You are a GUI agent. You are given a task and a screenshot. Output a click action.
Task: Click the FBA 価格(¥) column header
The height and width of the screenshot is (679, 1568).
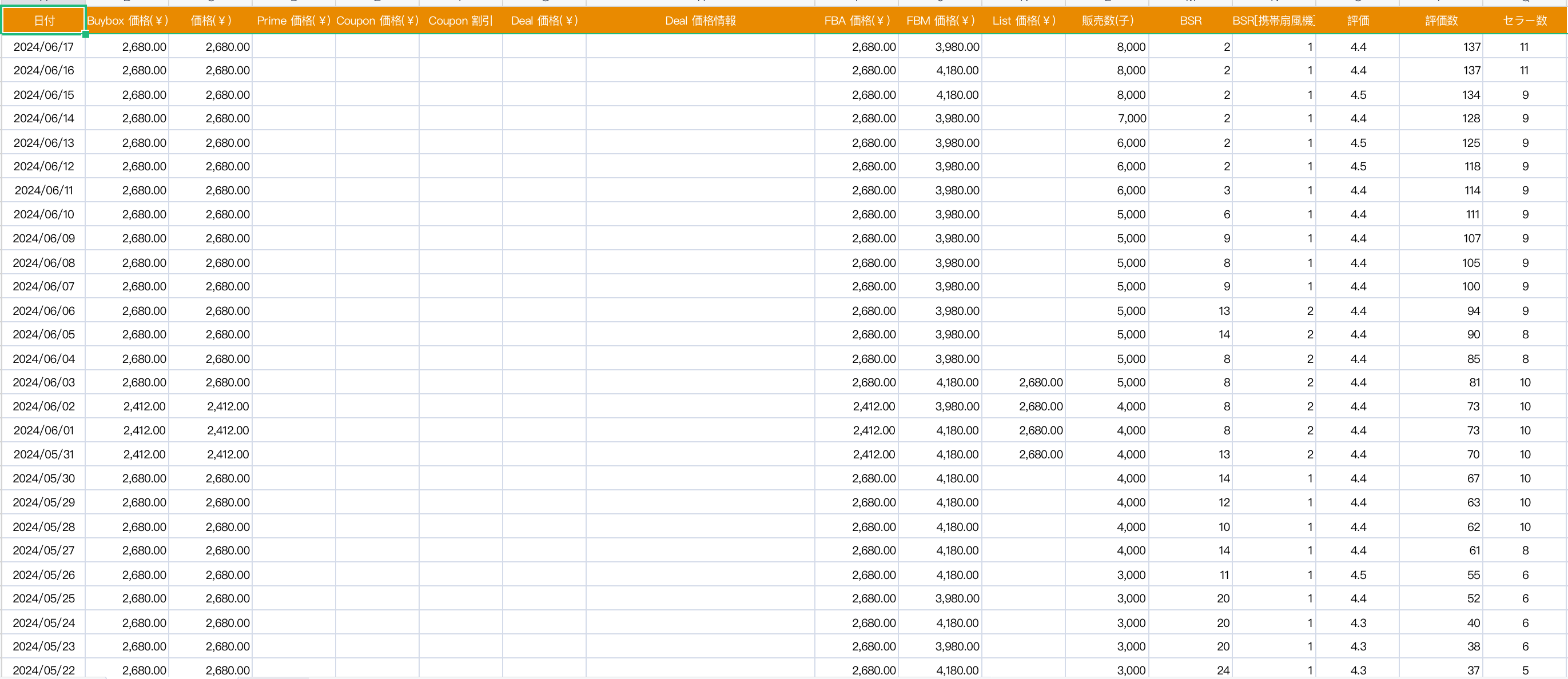(x=857, y=21)
